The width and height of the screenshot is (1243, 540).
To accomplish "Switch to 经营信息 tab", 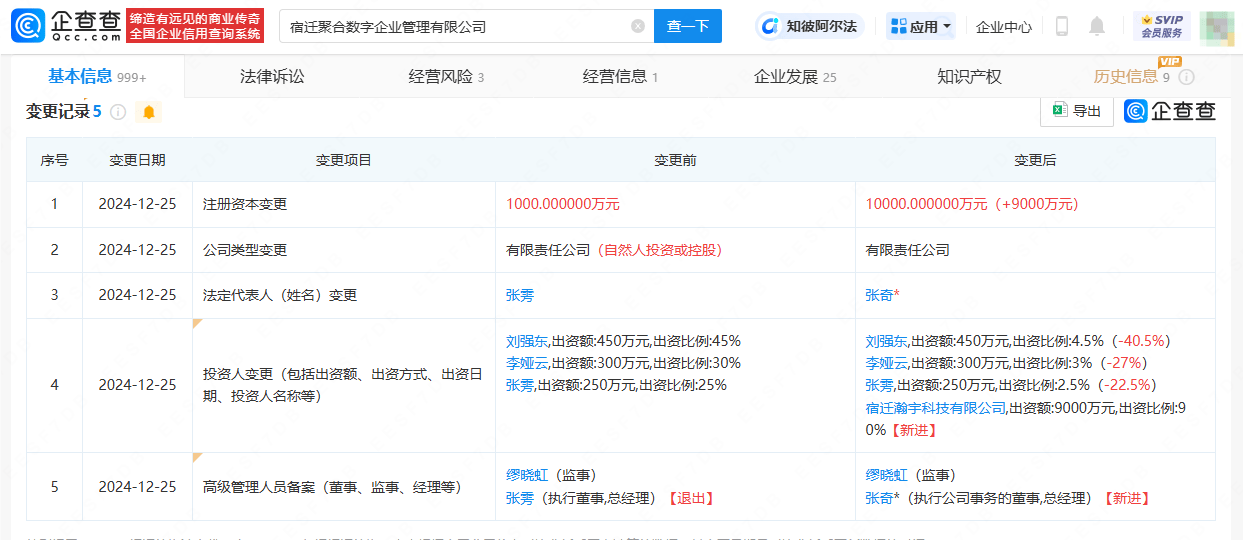I will pyautogui.click(x=620, y=77).
